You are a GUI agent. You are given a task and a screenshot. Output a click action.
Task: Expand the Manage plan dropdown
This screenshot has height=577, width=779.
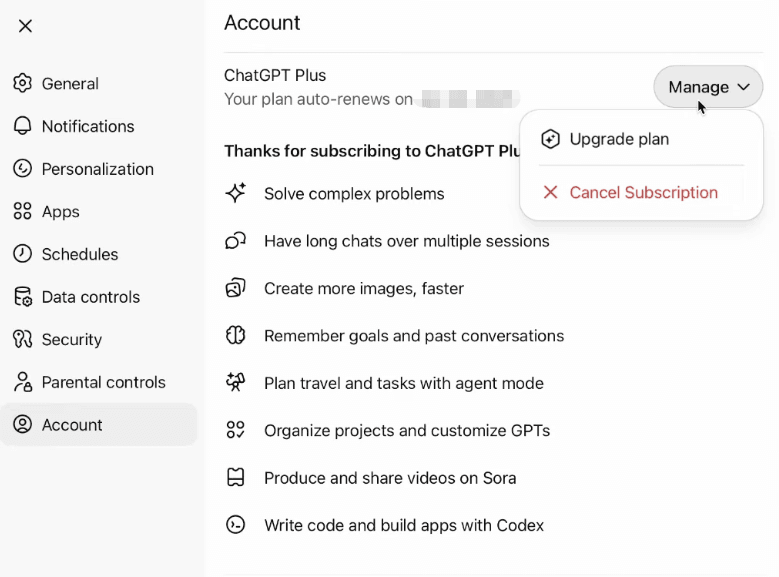coord(708,87)
